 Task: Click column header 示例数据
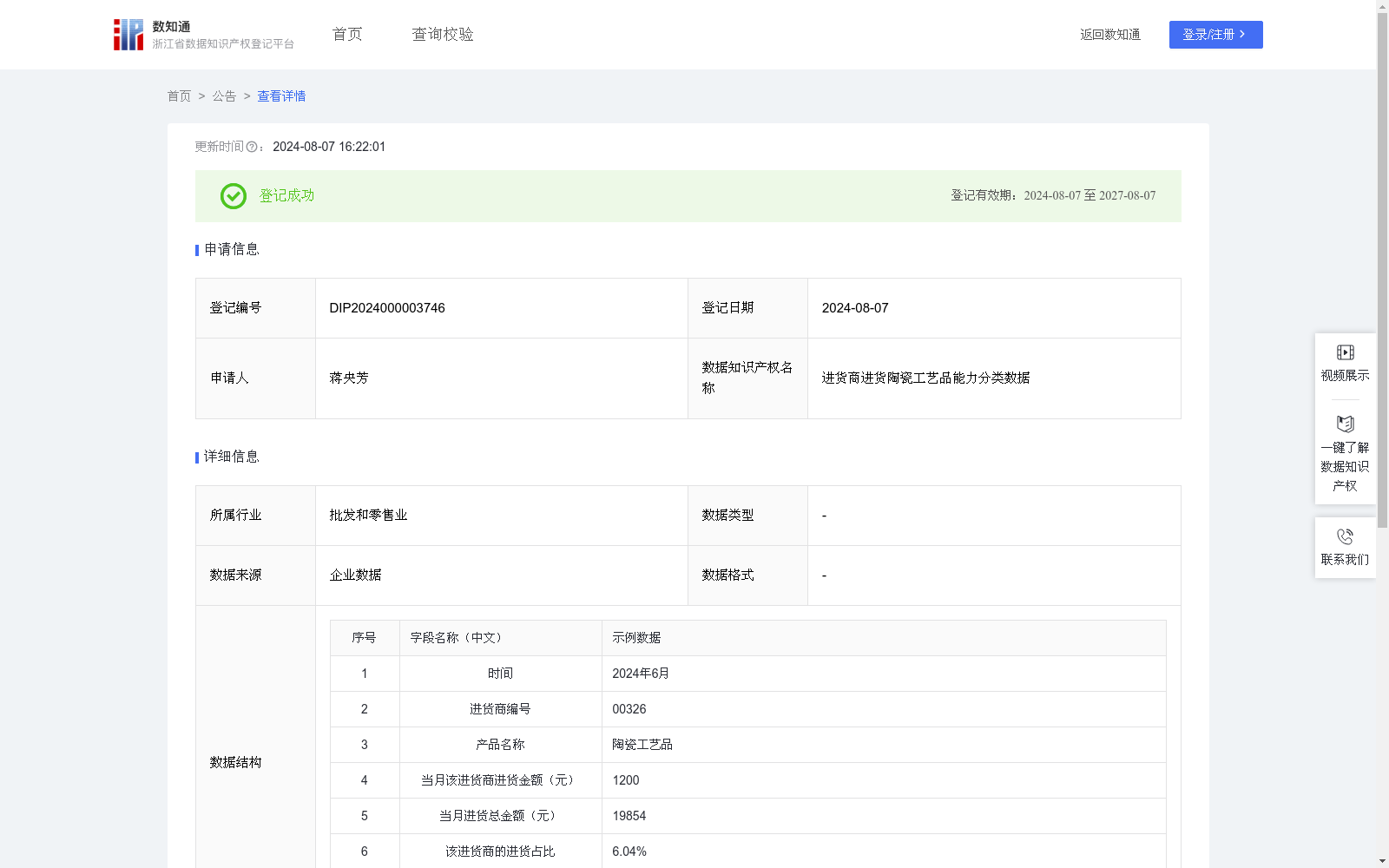(x=636, y=638)
